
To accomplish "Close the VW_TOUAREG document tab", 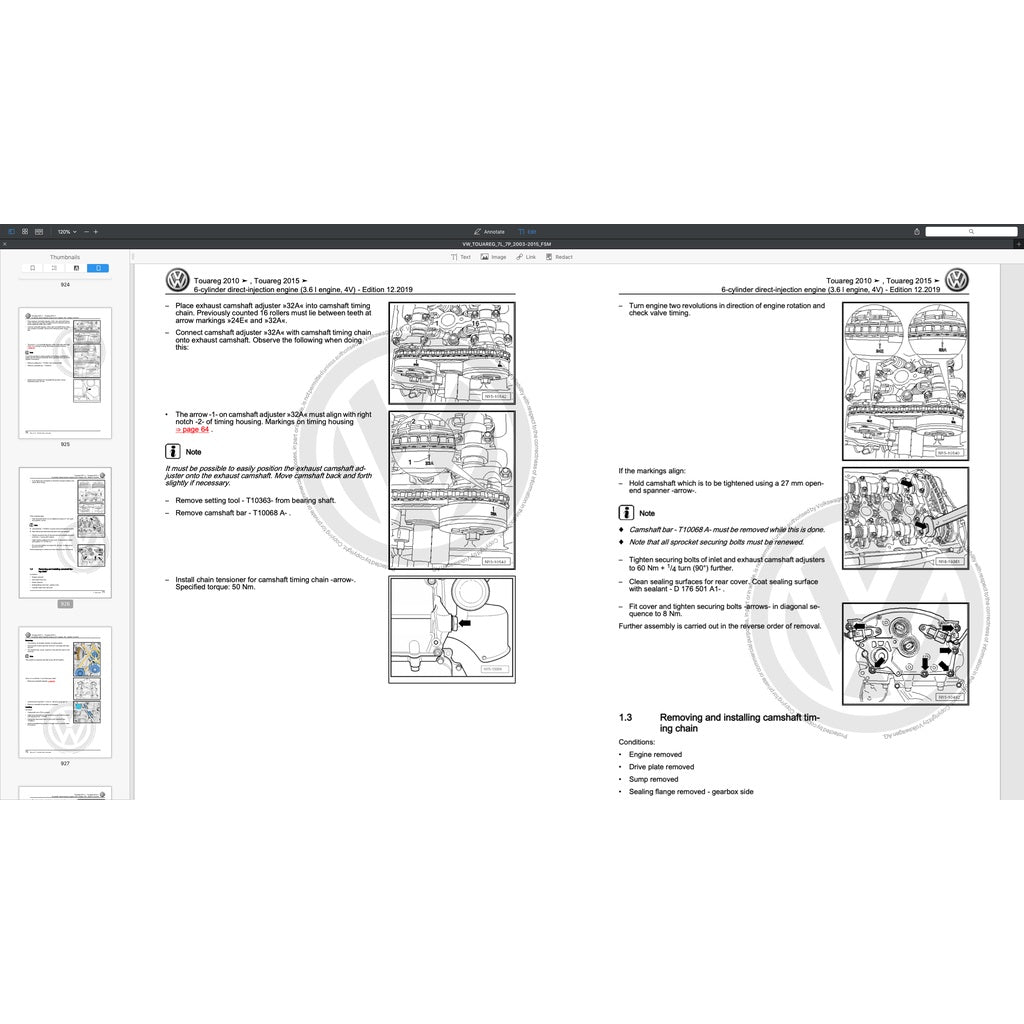I will pyautogui.click(x=4, y=243).
